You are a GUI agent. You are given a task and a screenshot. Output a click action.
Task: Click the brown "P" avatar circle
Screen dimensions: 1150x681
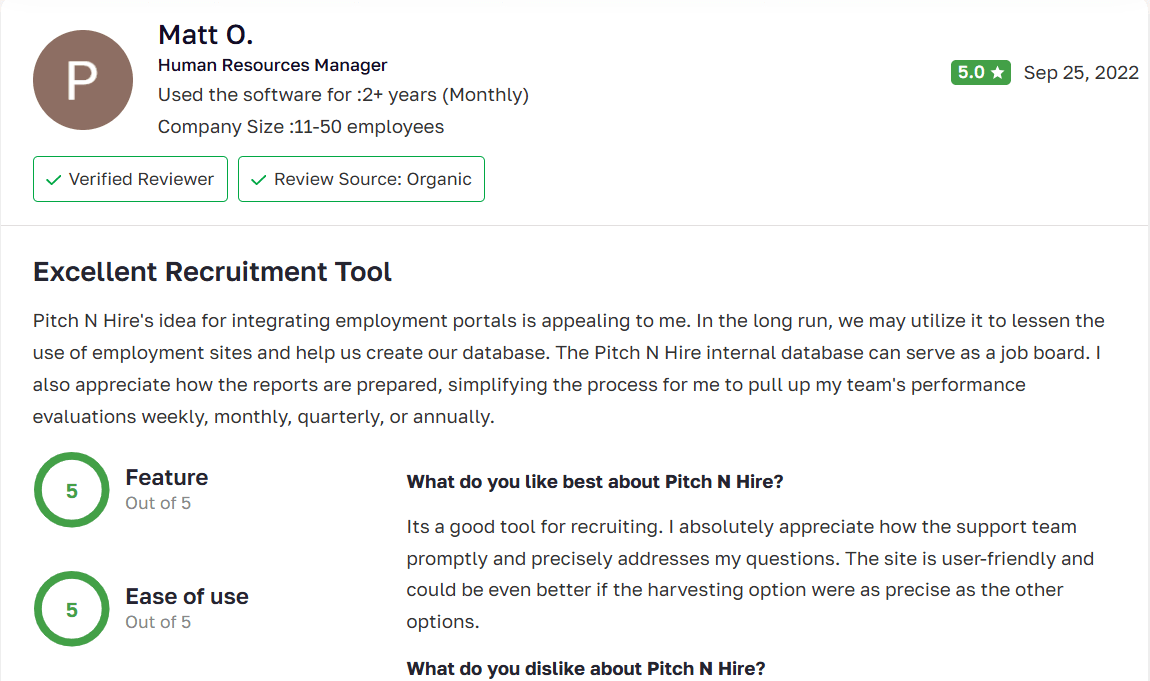[x=83, y=80]
